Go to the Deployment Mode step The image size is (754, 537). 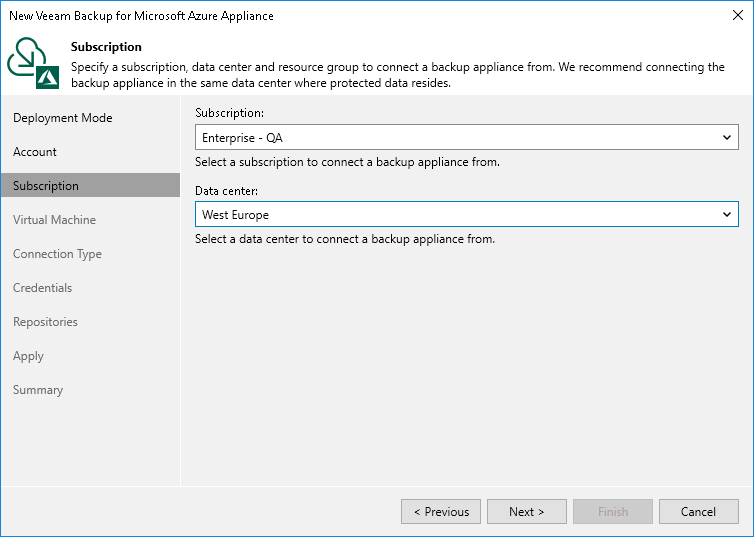pos(62,118)
